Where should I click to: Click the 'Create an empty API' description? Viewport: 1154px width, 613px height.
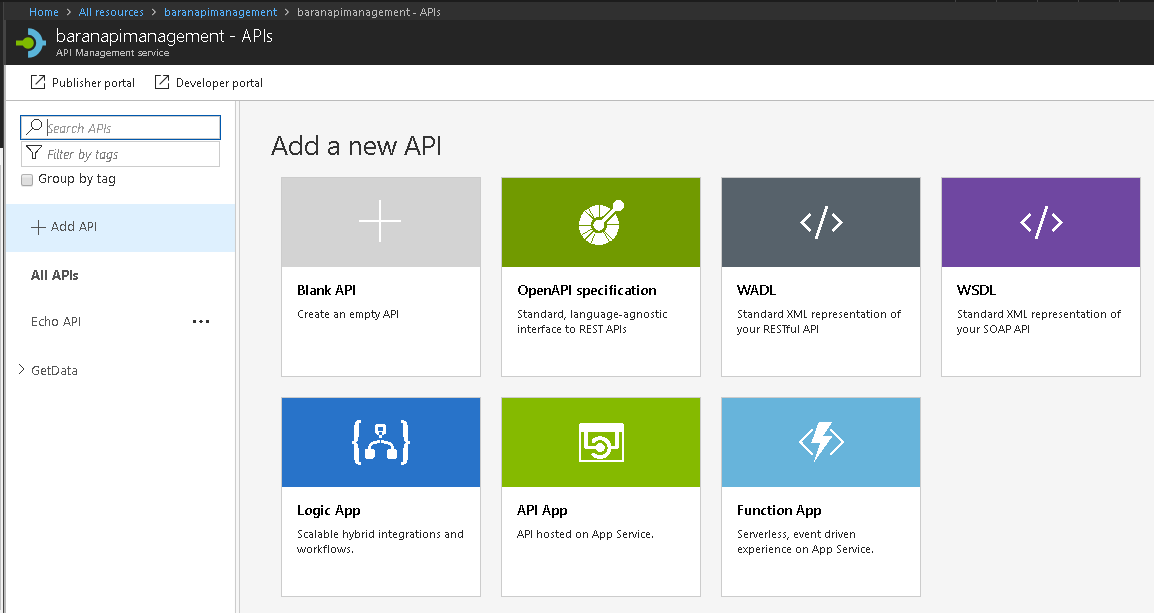coord(348,314)
